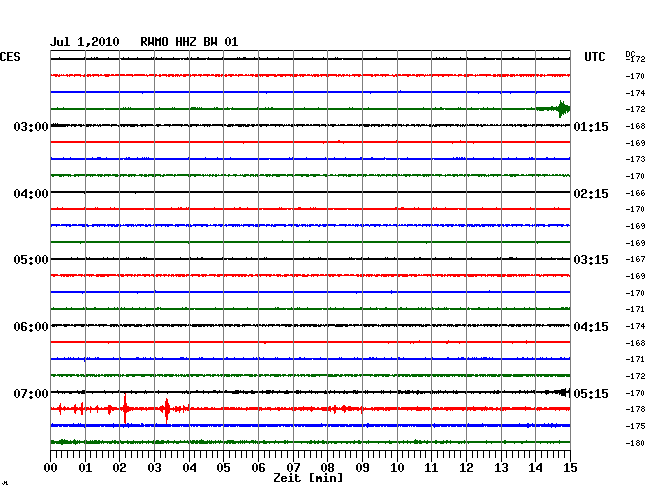Click the small red burst after minute 08

click(344, 409)
